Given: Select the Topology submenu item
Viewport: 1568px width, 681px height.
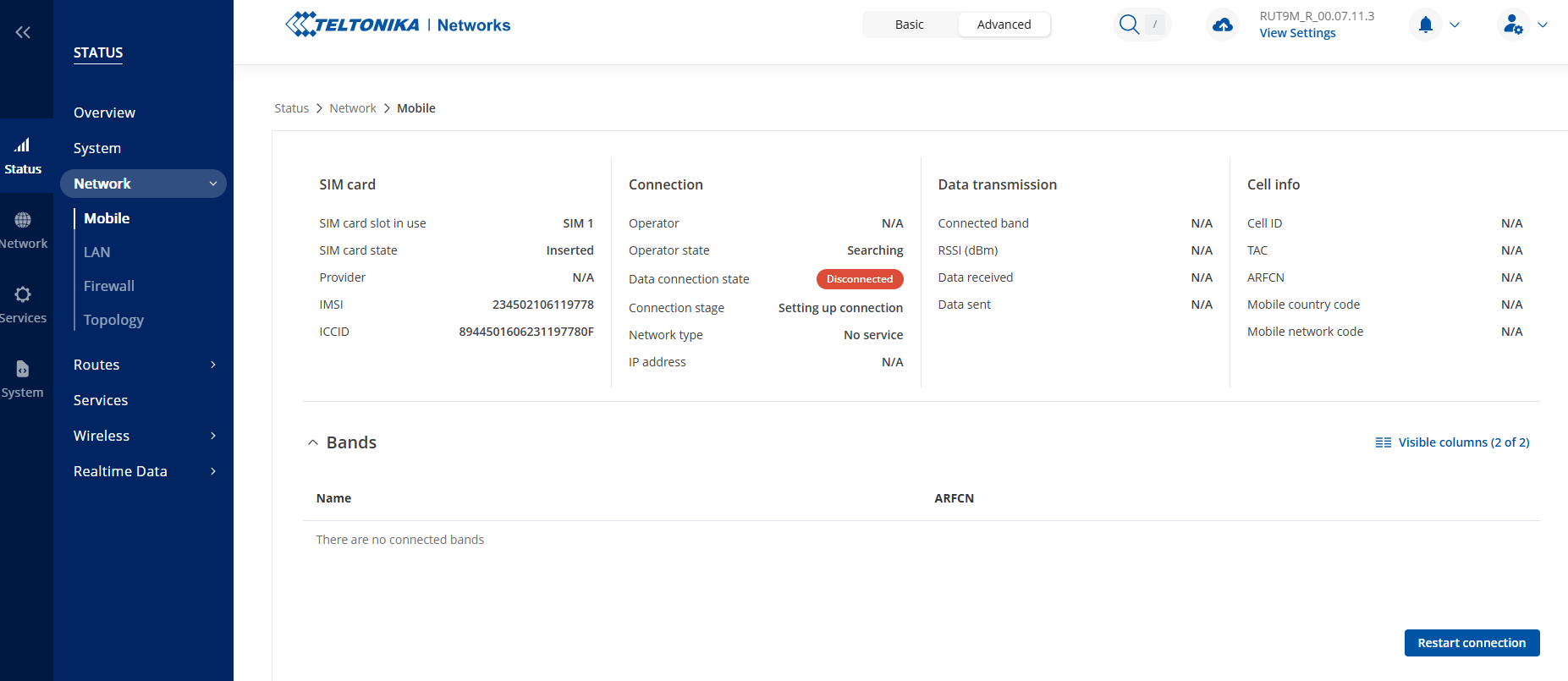Looking at the screenshot, I should click(x=113, y=320).
